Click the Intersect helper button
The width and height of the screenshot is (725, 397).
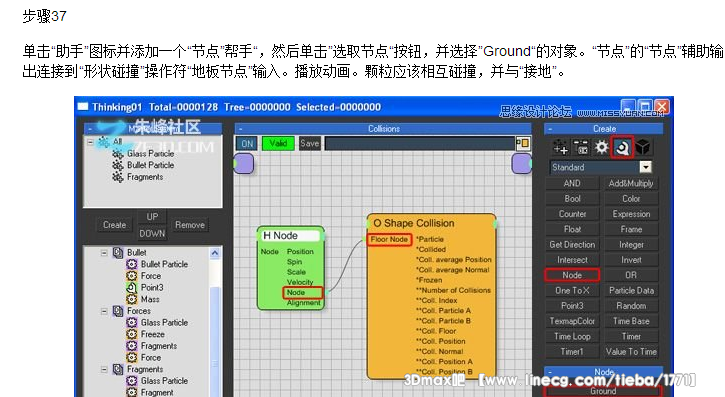tap(572, 260)
